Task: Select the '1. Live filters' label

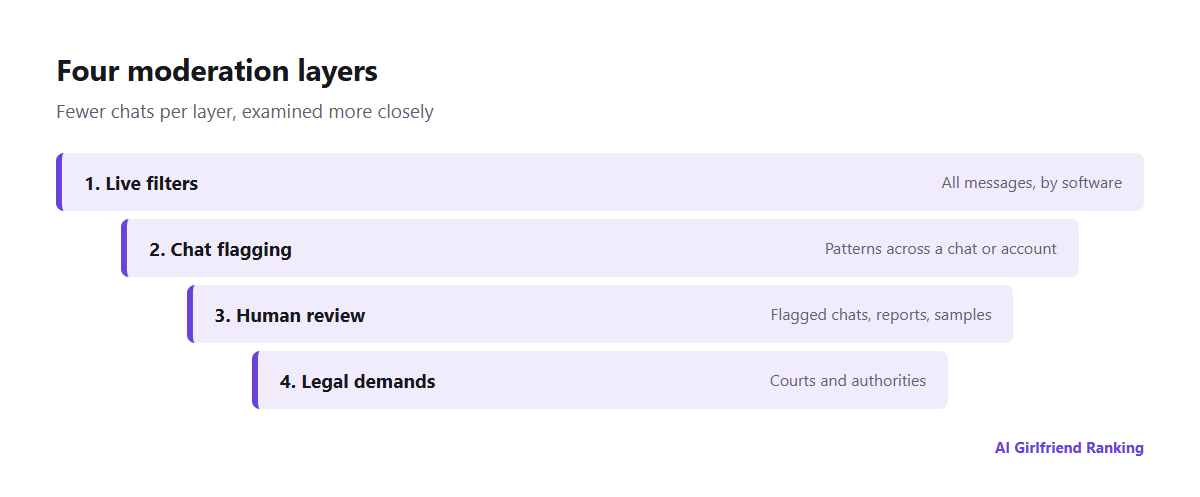Action: point(141,184)
